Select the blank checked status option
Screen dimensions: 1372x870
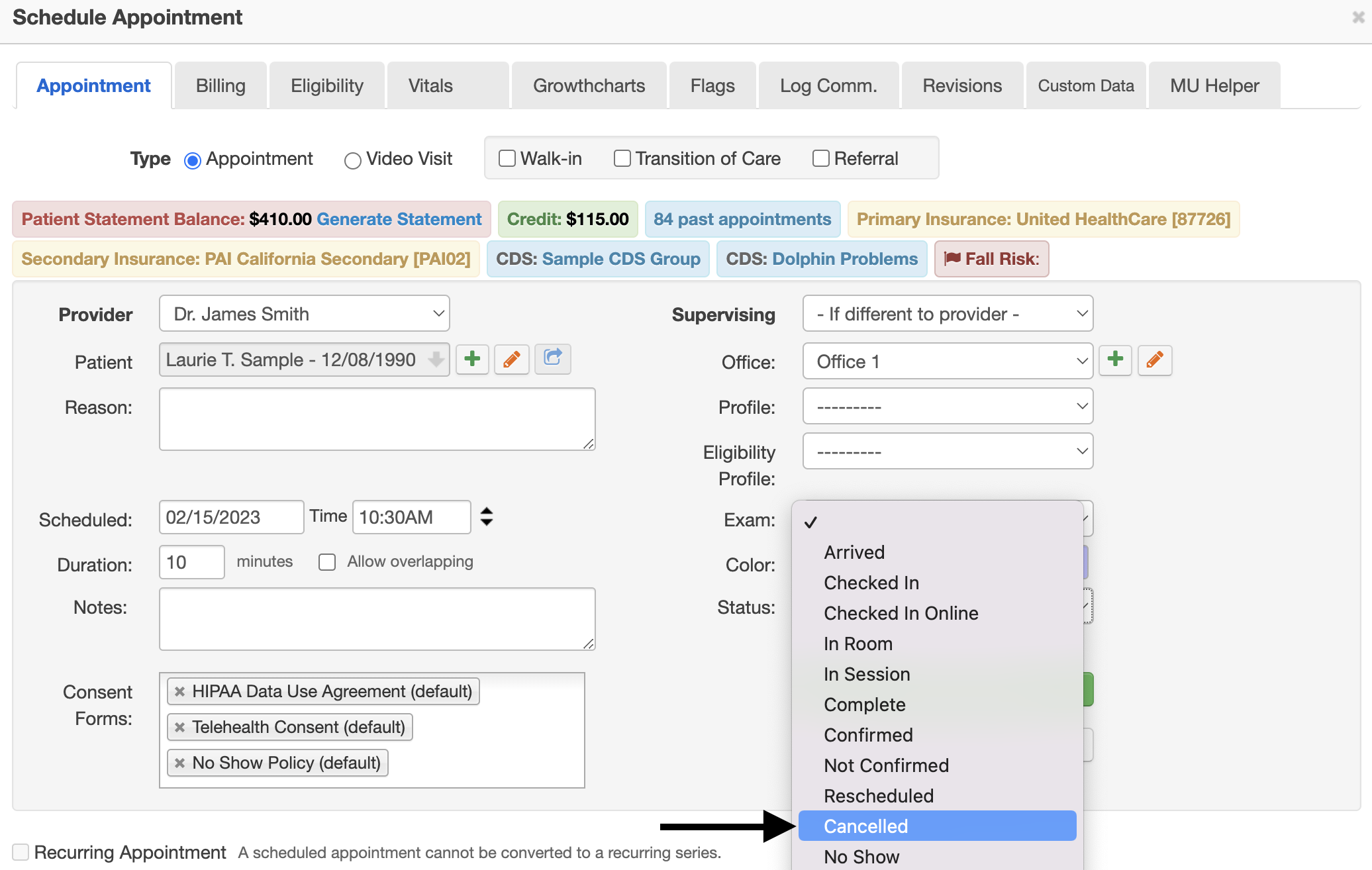coord(938,522)
